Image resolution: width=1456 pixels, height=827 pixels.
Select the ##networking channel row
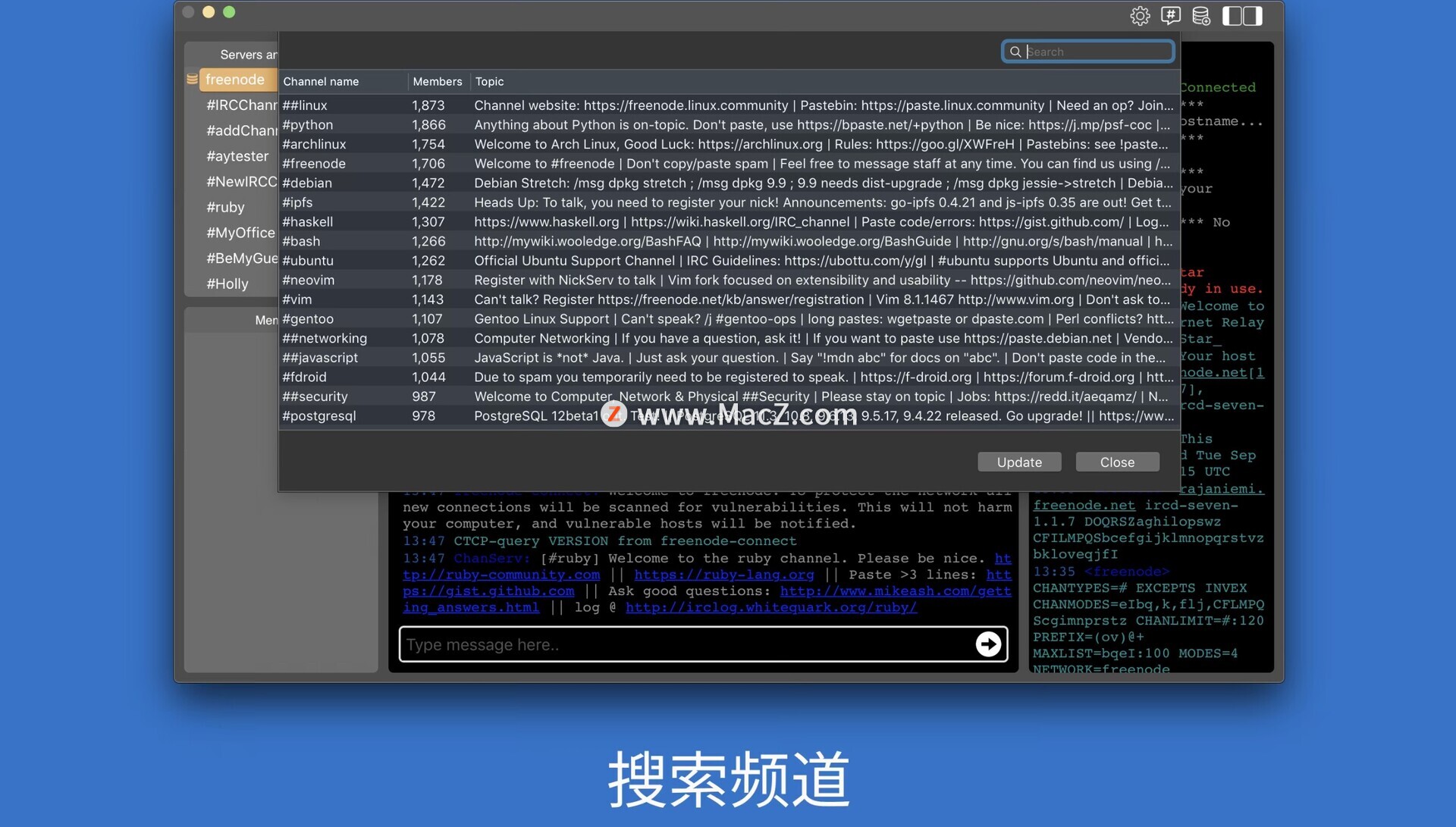(729, 338)
